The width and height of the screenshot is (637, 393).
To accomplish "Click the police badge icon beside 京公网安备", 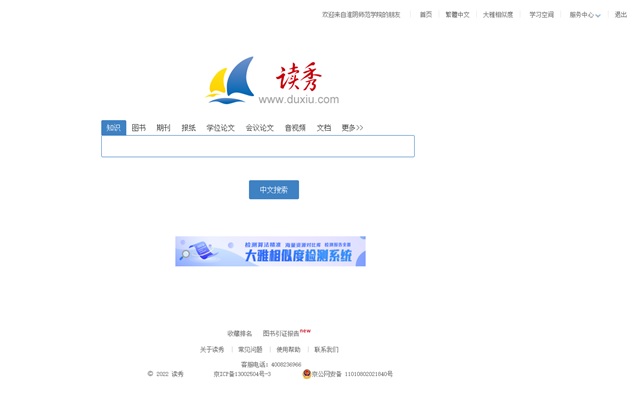I will (307, 374).
